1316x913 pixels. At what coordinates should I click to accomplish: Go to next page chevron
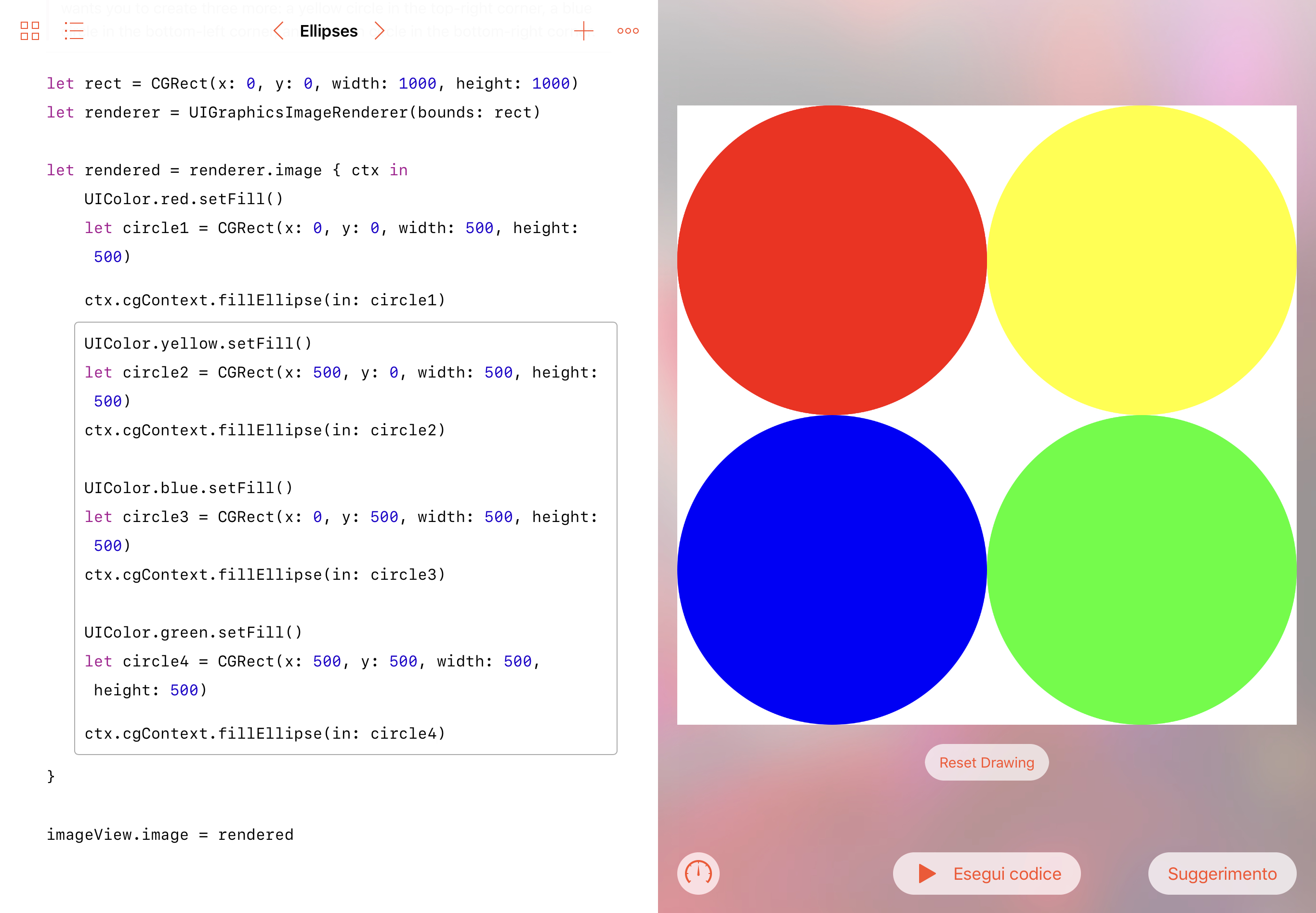pos(379,31)
